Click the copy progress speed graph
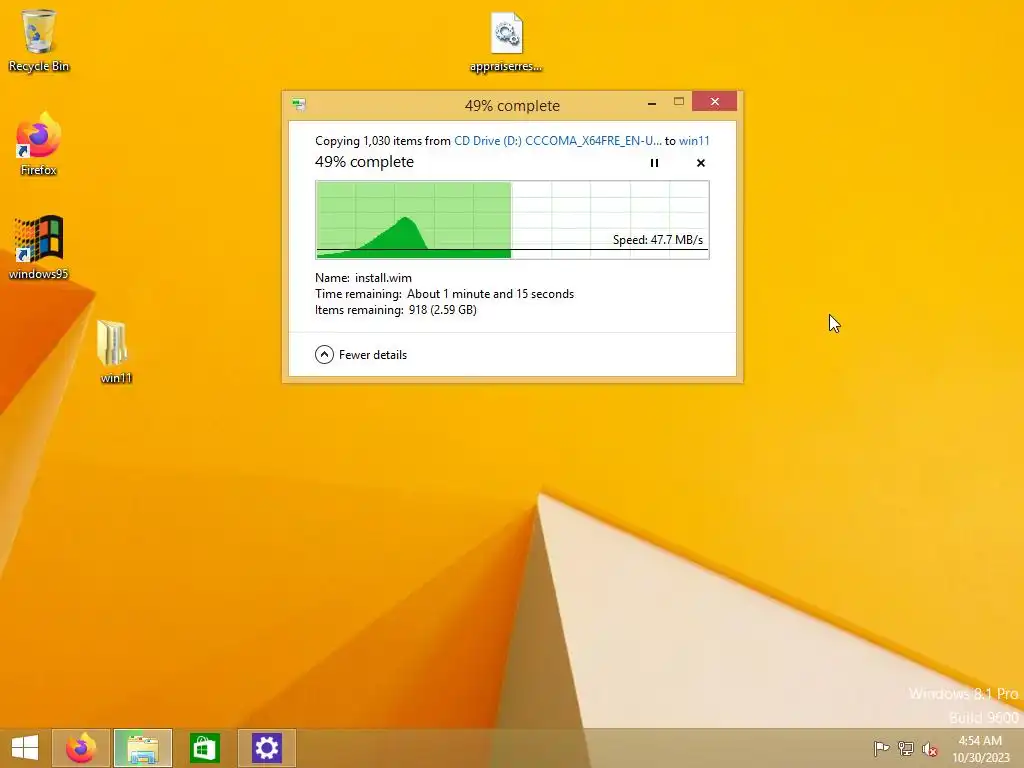1024x768 pixels. (513, 220)
